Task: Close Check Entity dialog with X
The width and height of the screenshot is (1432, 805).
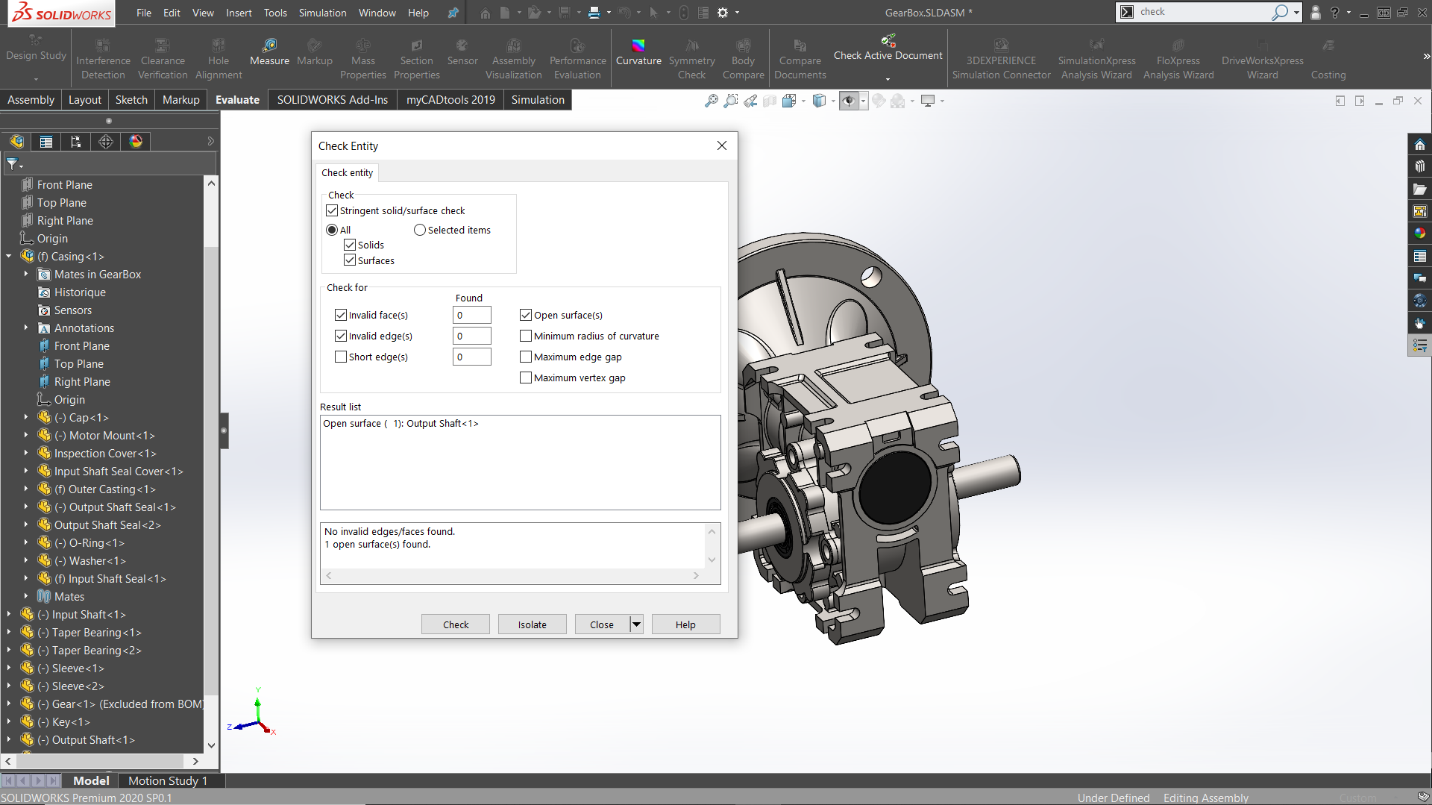Action: (722, 146)
